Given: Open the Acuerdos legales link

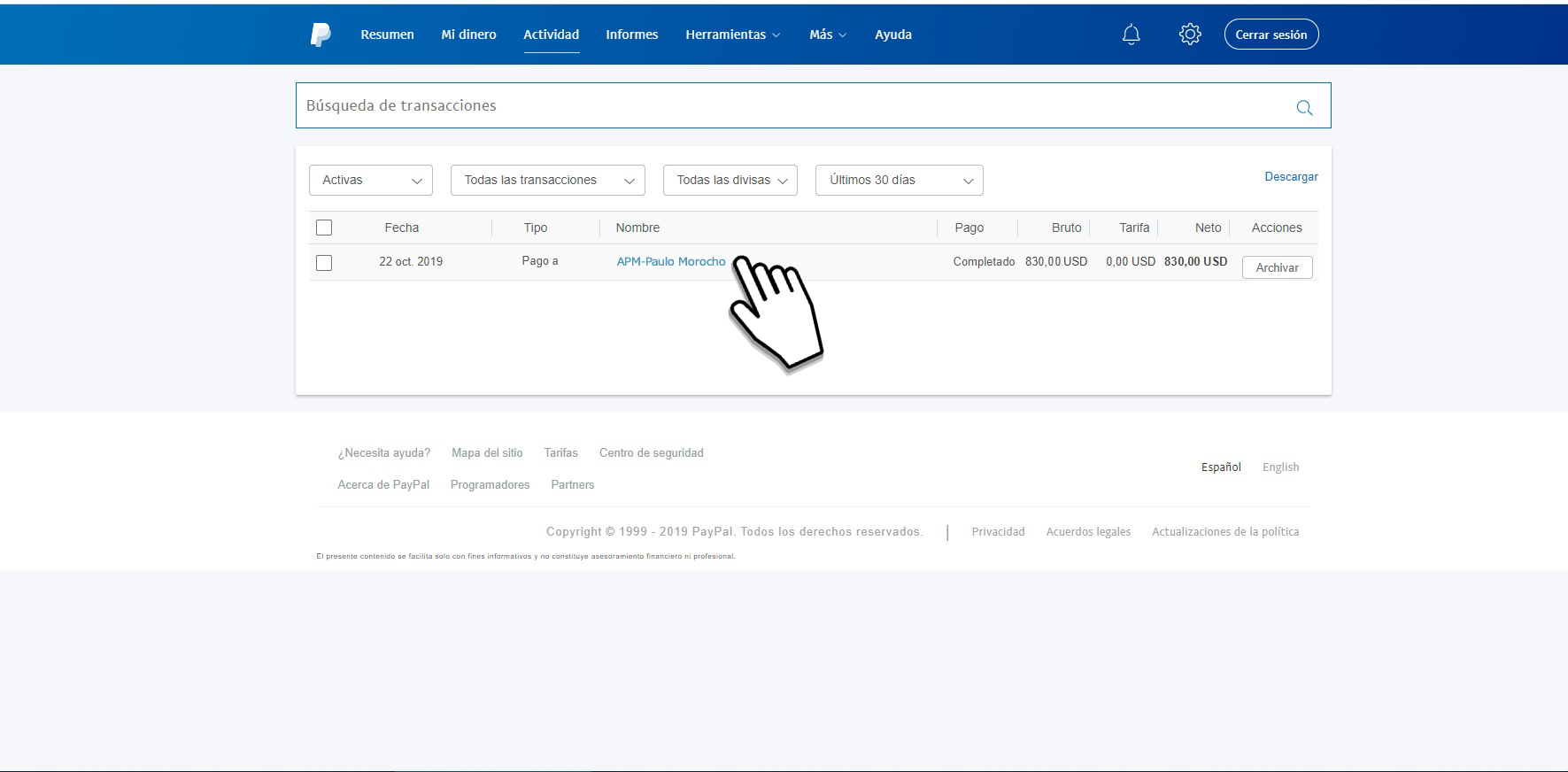Looking at the screenshot, I should tap(1088, 531).
